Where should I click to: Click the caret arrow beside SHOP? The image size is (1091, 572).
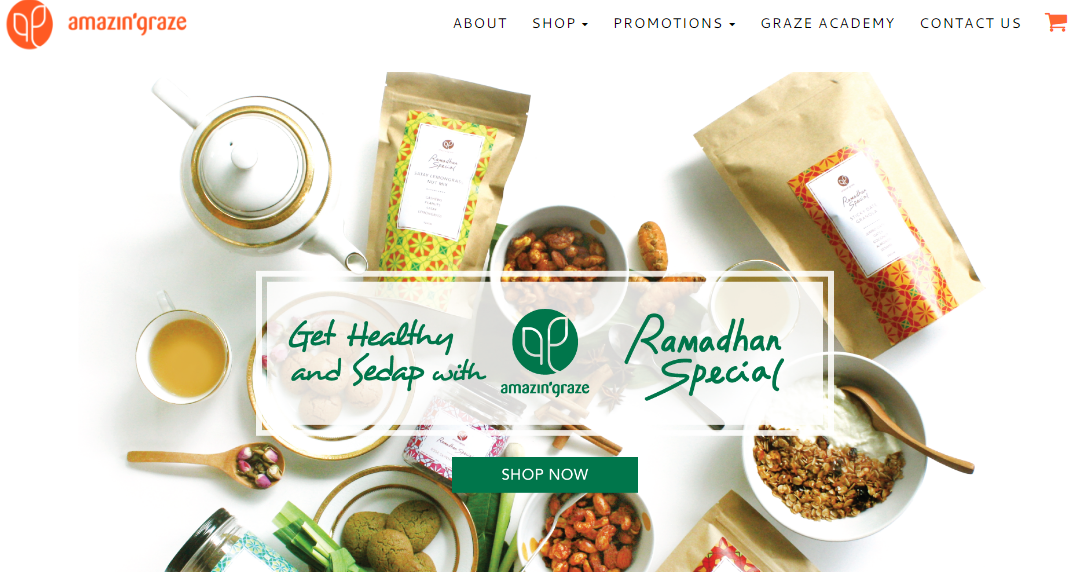click(585, 24)
